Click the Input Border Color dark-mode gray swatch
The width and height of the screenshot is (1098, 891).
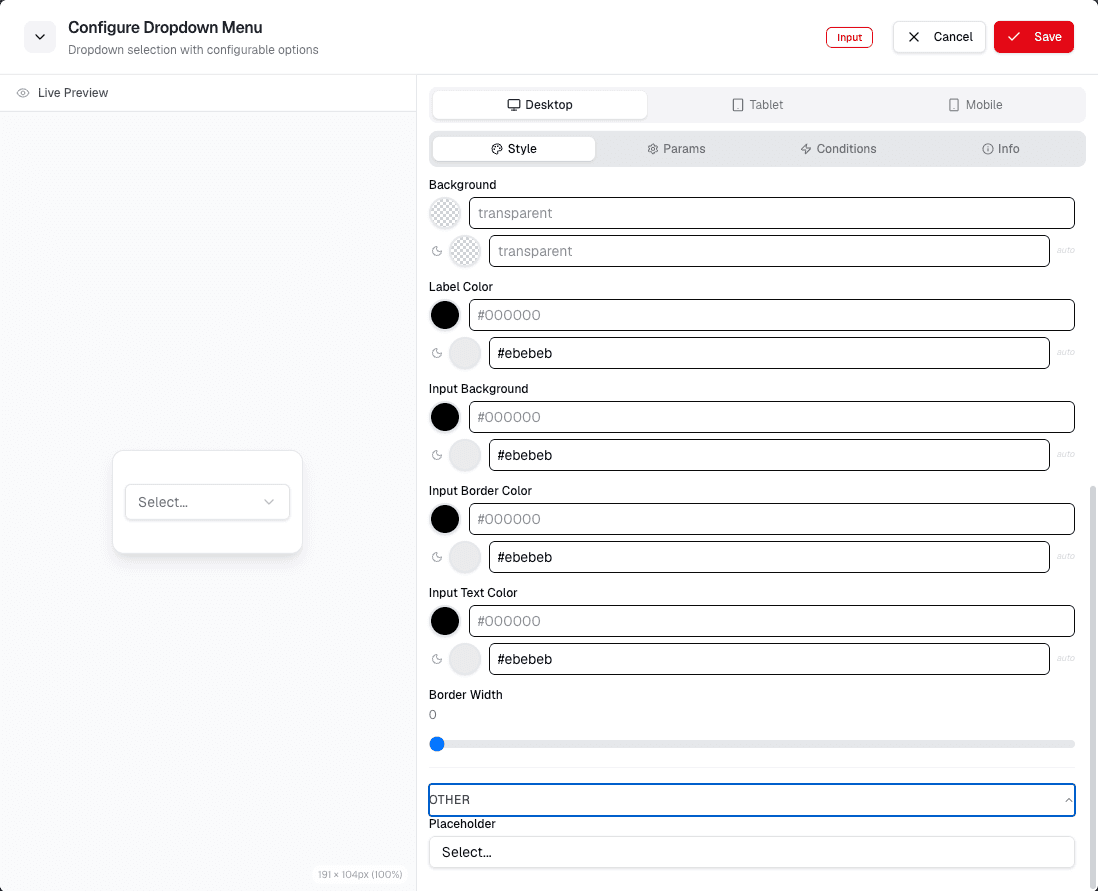[465, 558]
